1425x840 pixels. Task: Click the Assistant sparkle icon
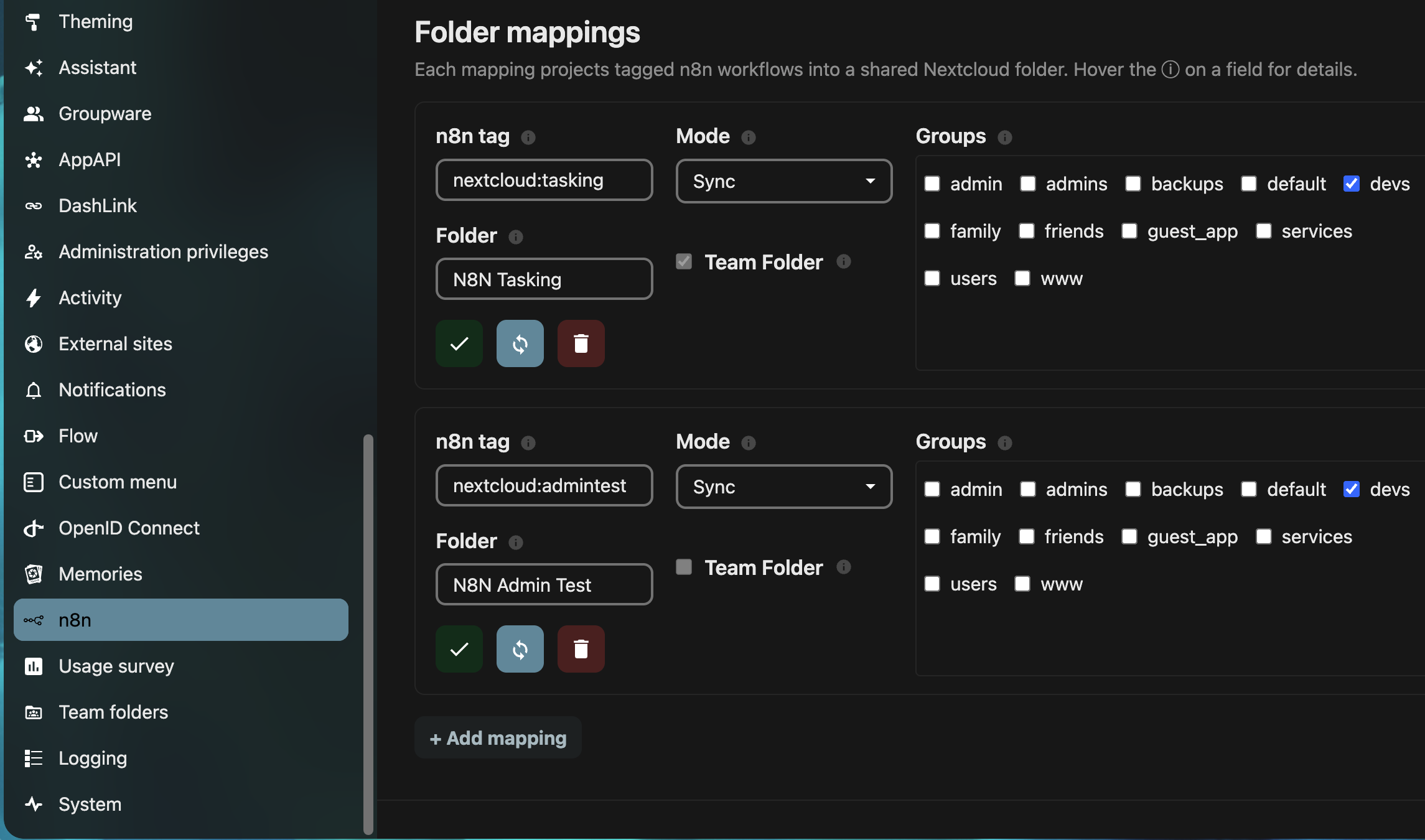pos(33,68)
